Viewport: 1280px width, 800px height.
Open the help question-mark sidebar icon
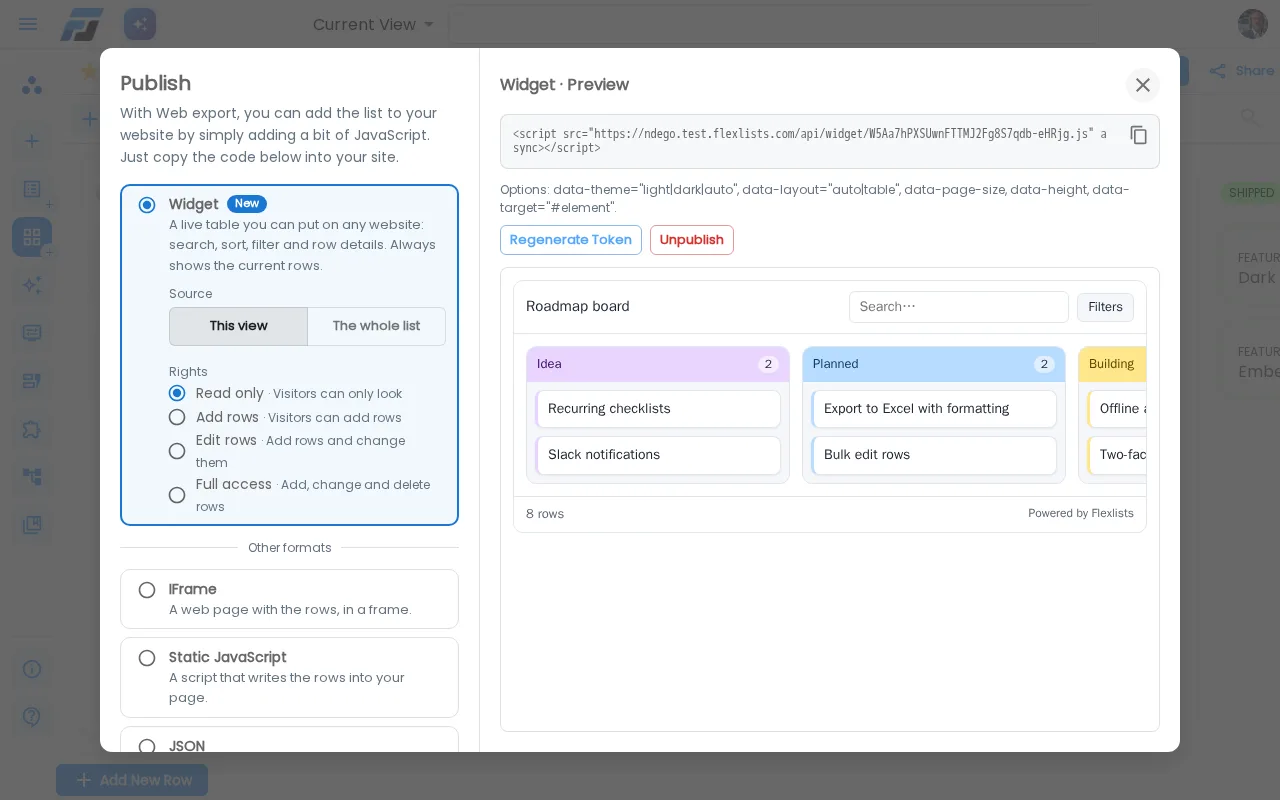pyautogui.click(x=32, y=716)
